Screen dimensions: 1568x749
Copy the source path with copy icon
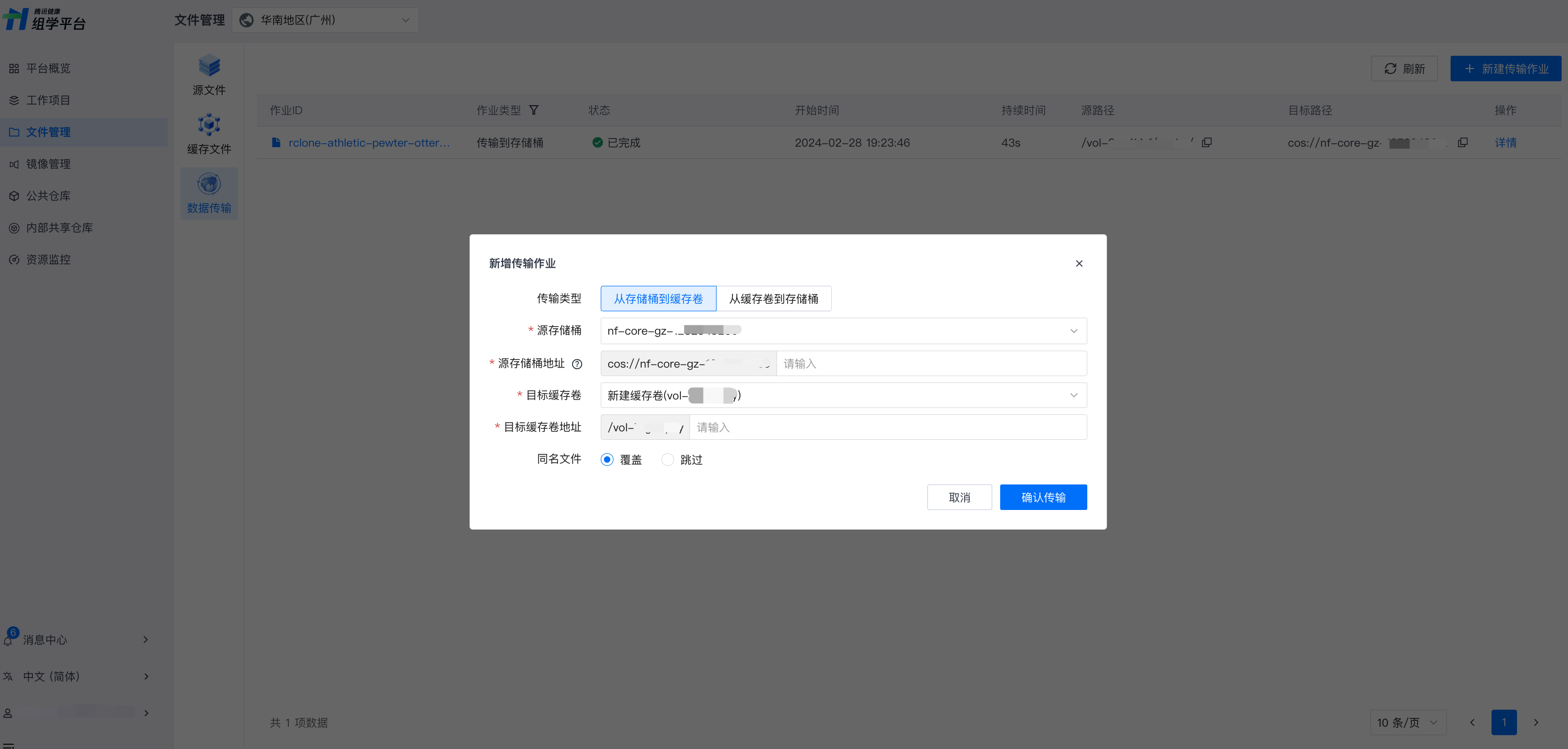click(x=1206, y=142)
